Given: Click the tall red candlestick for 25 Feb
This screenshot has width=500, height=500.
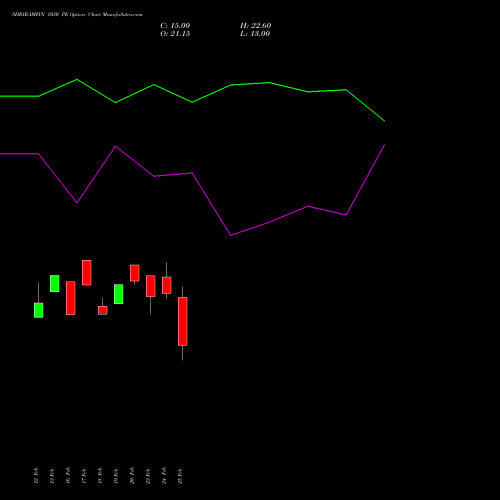Looking at the screenshot, I should (x=183, y=321).
